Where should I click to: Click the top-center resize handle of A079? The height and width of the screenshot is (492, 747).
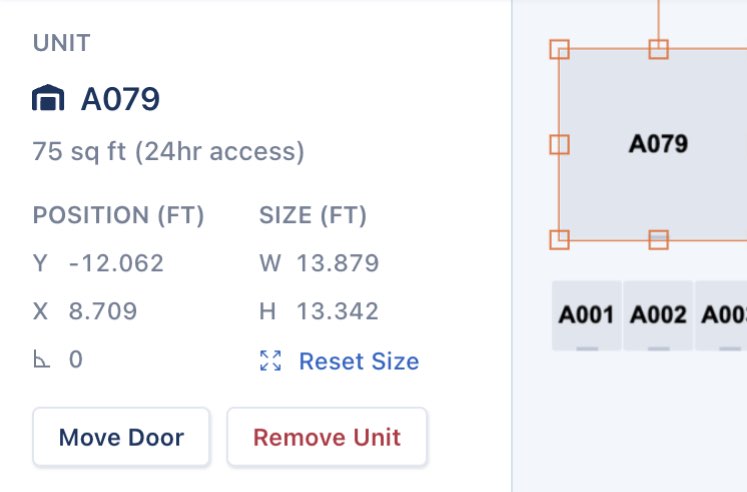658,48
